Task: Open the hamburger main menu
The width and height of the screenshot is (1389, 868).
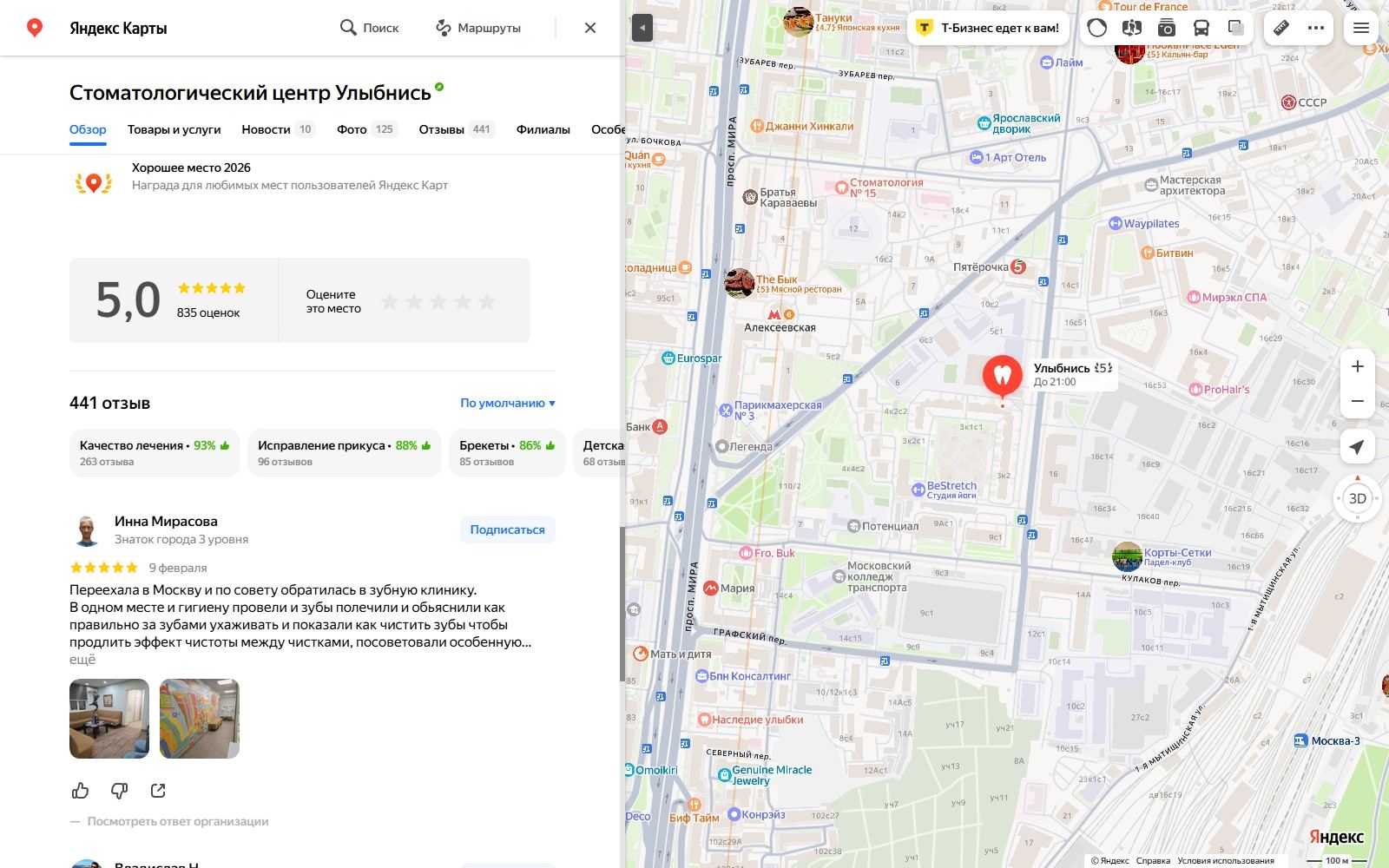Action: [x=1361, y=28]
